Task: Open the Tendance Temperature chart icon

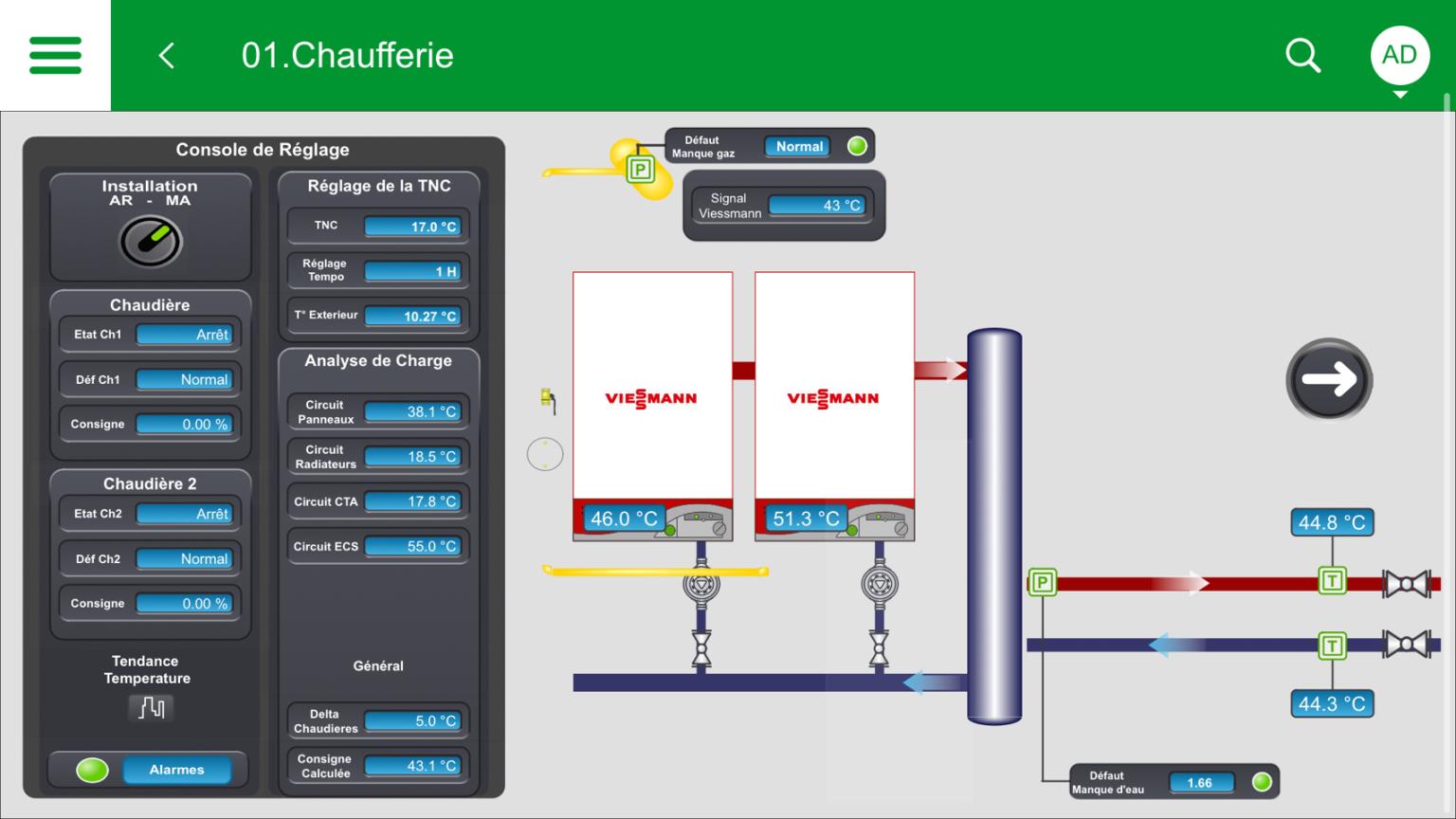Action: (x=151, y=707)
